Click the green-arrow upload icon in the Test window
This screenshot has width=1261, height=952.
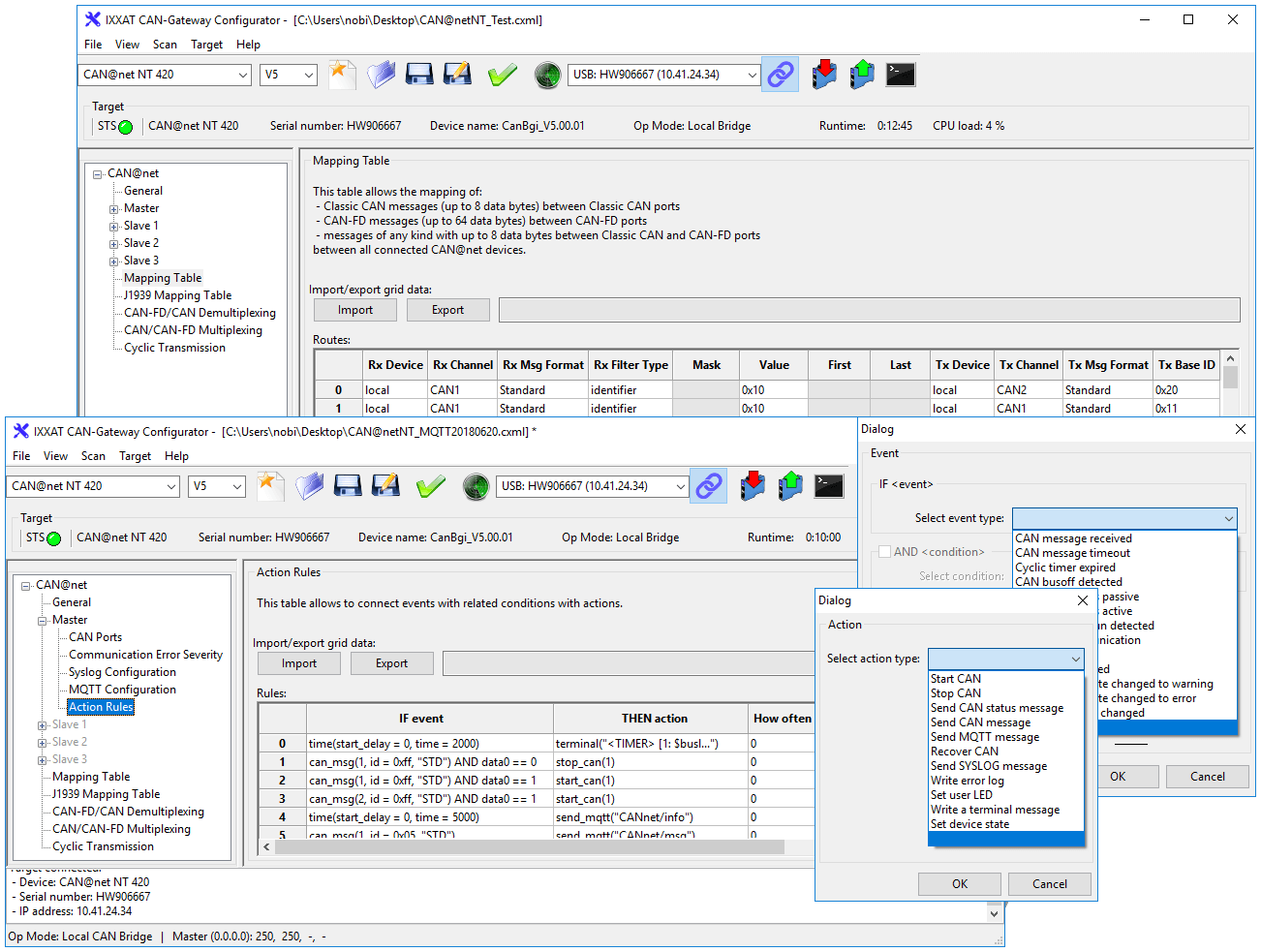[862, 74]
